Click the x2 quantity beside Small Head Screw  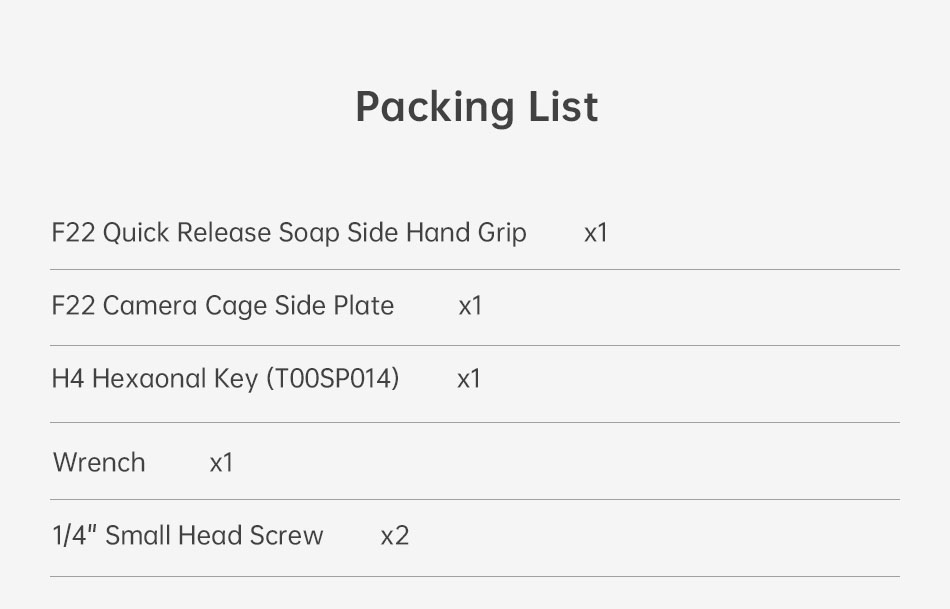(x=395, y=536)
